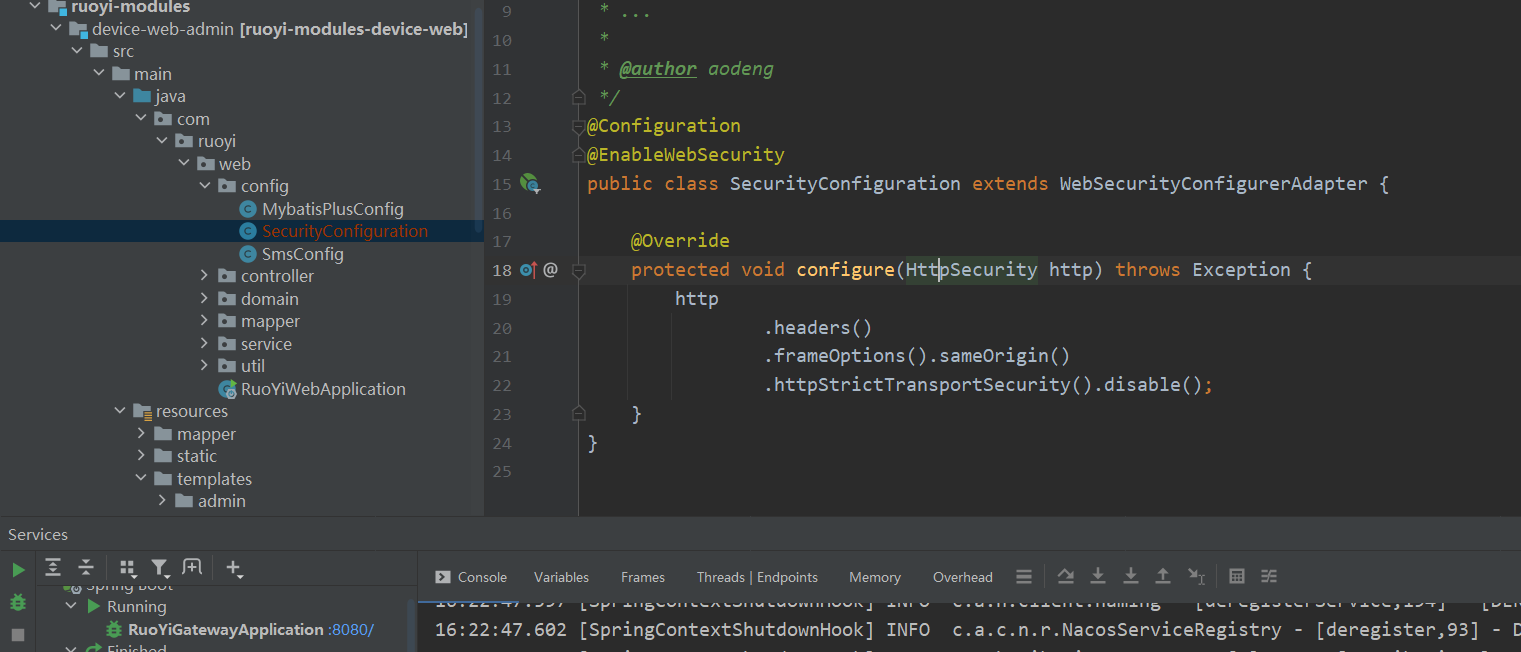Click the Step Over debugger icon
The height and width of the screenshot is (652, 1521).
1065,576
